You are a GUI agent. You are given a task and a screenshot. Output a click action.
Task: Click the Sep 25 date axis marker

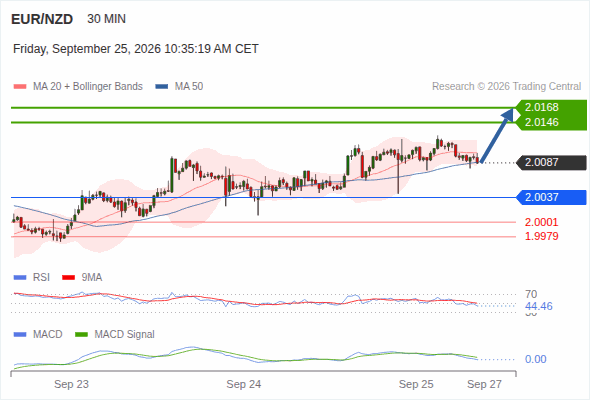click(416, 384)
